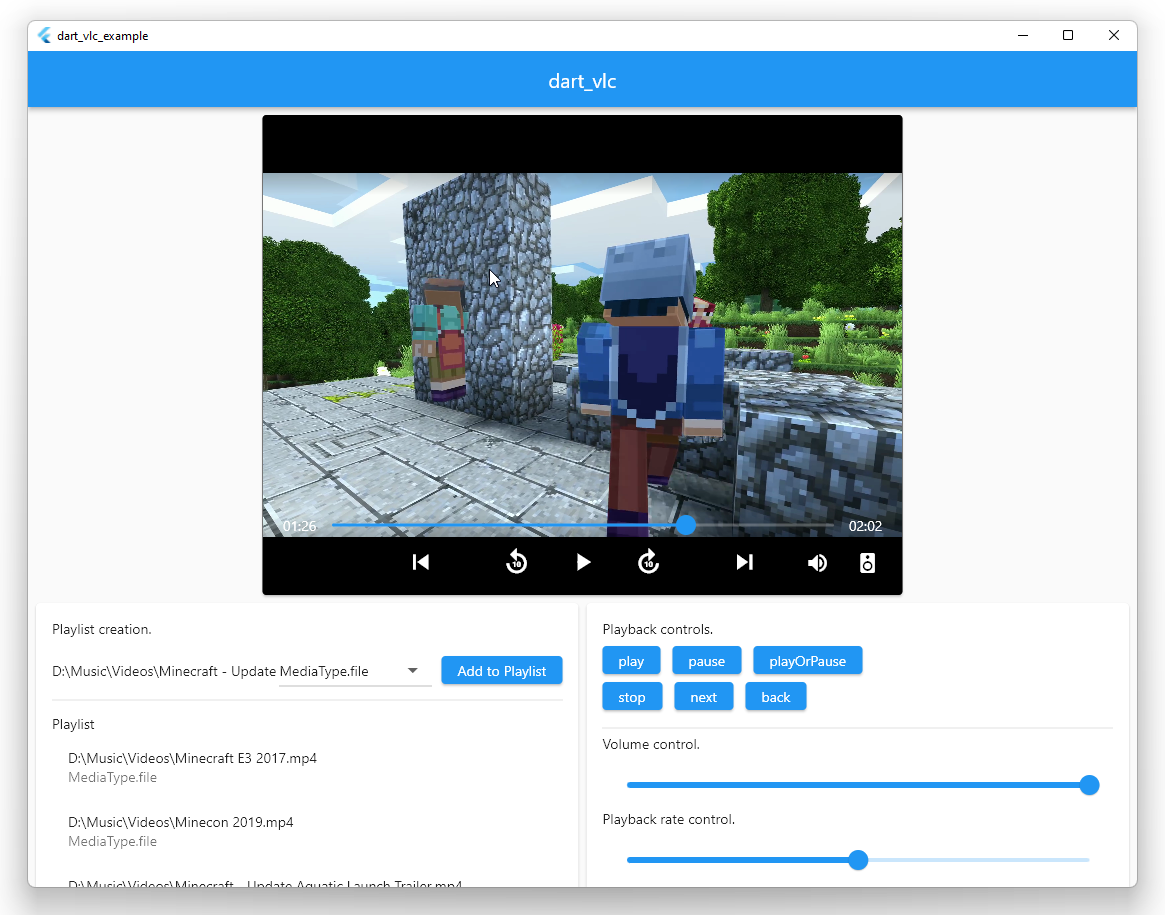Open the audio device speaker icon

click(x=867, y=563)
